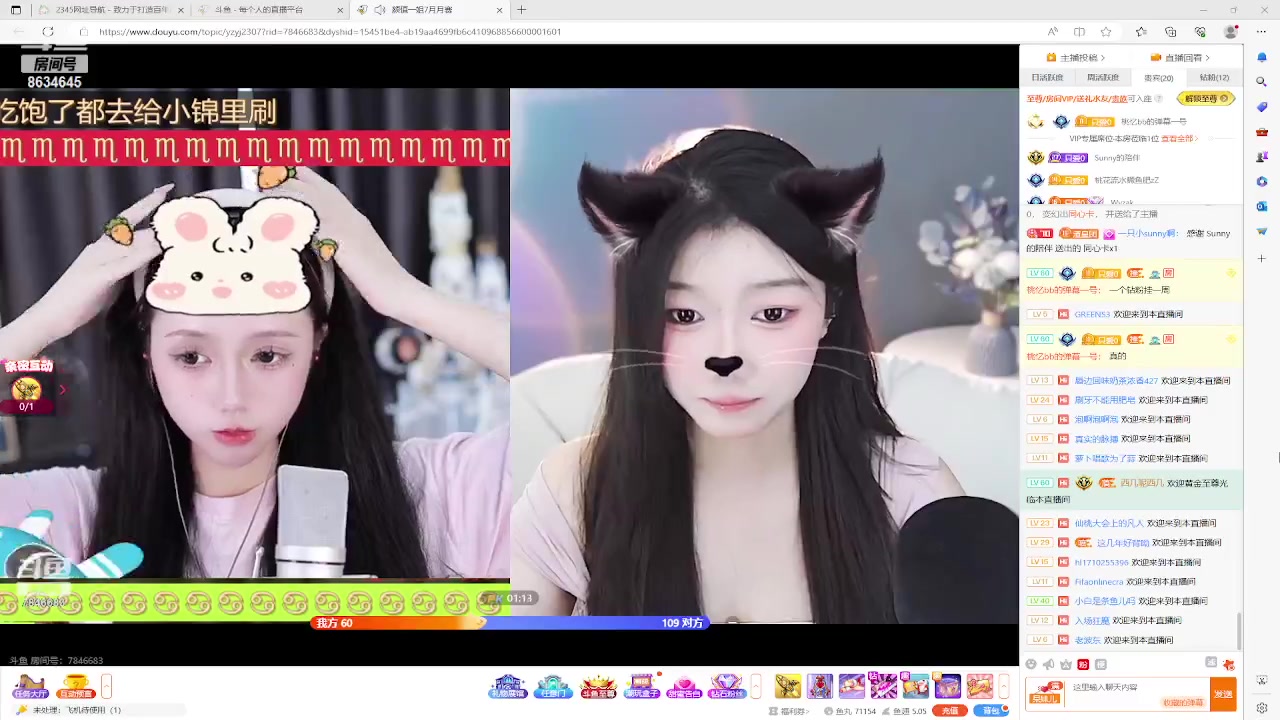Click the browser sidebar Outlook icon
This screenshot has width=1280, height=720.
tap(1262, 206)
